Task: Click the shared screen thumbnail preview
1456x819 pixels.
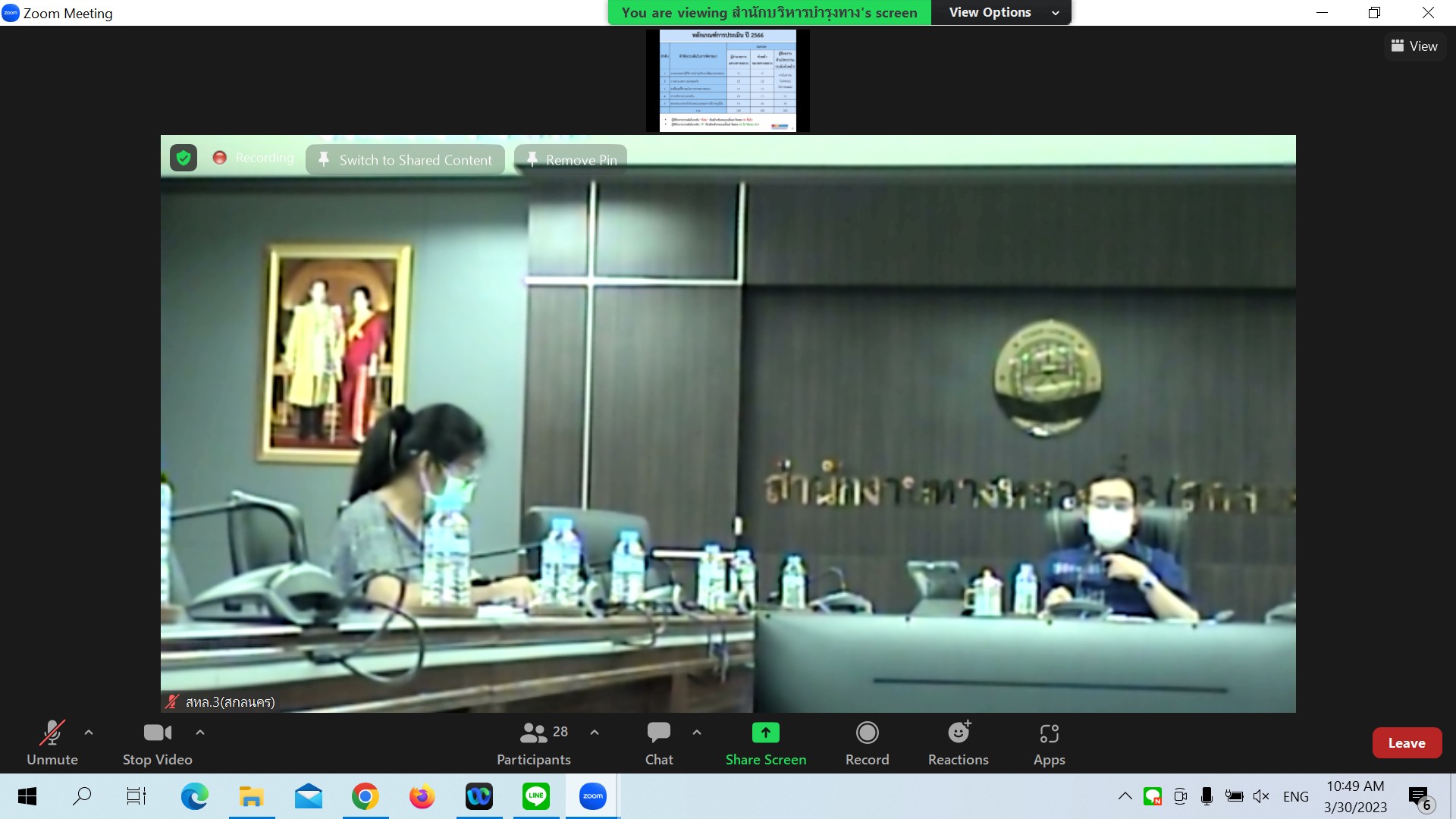Action: point(727,80)
